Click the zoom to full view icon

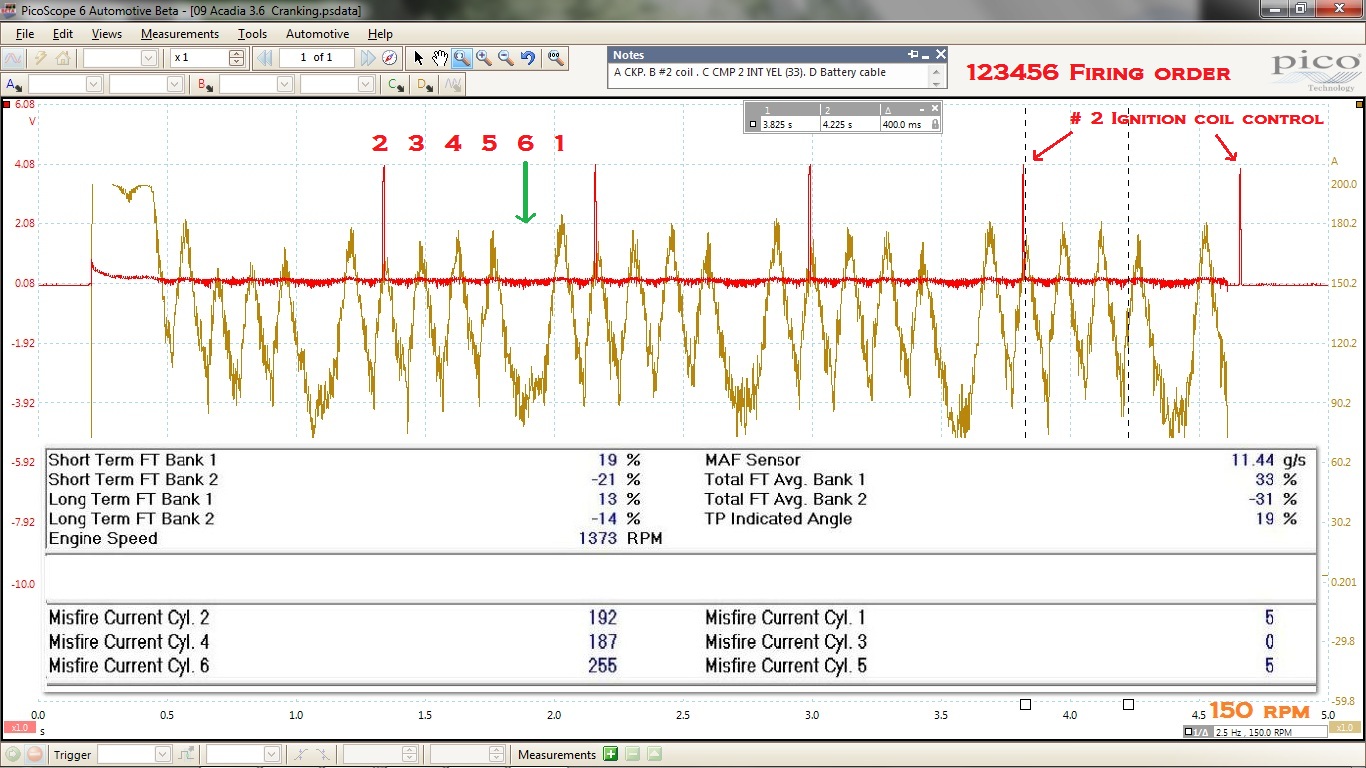(556, 58)
